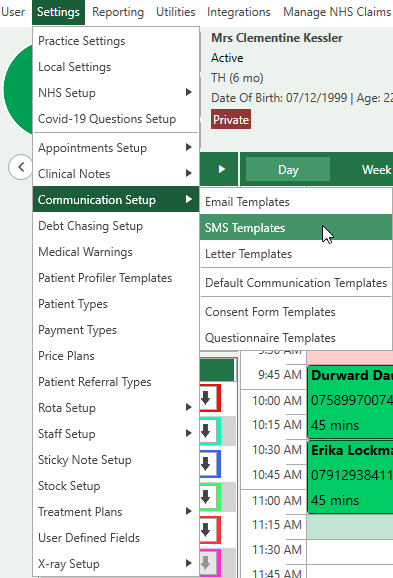Expand the NHS Setup submenu

click(116, 93)
